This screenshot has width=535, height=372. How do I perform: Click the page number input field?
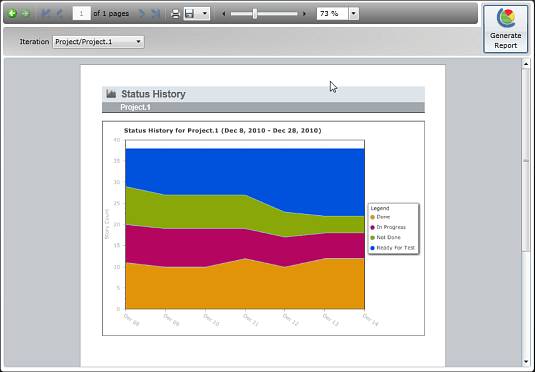[x=82, y=14]
